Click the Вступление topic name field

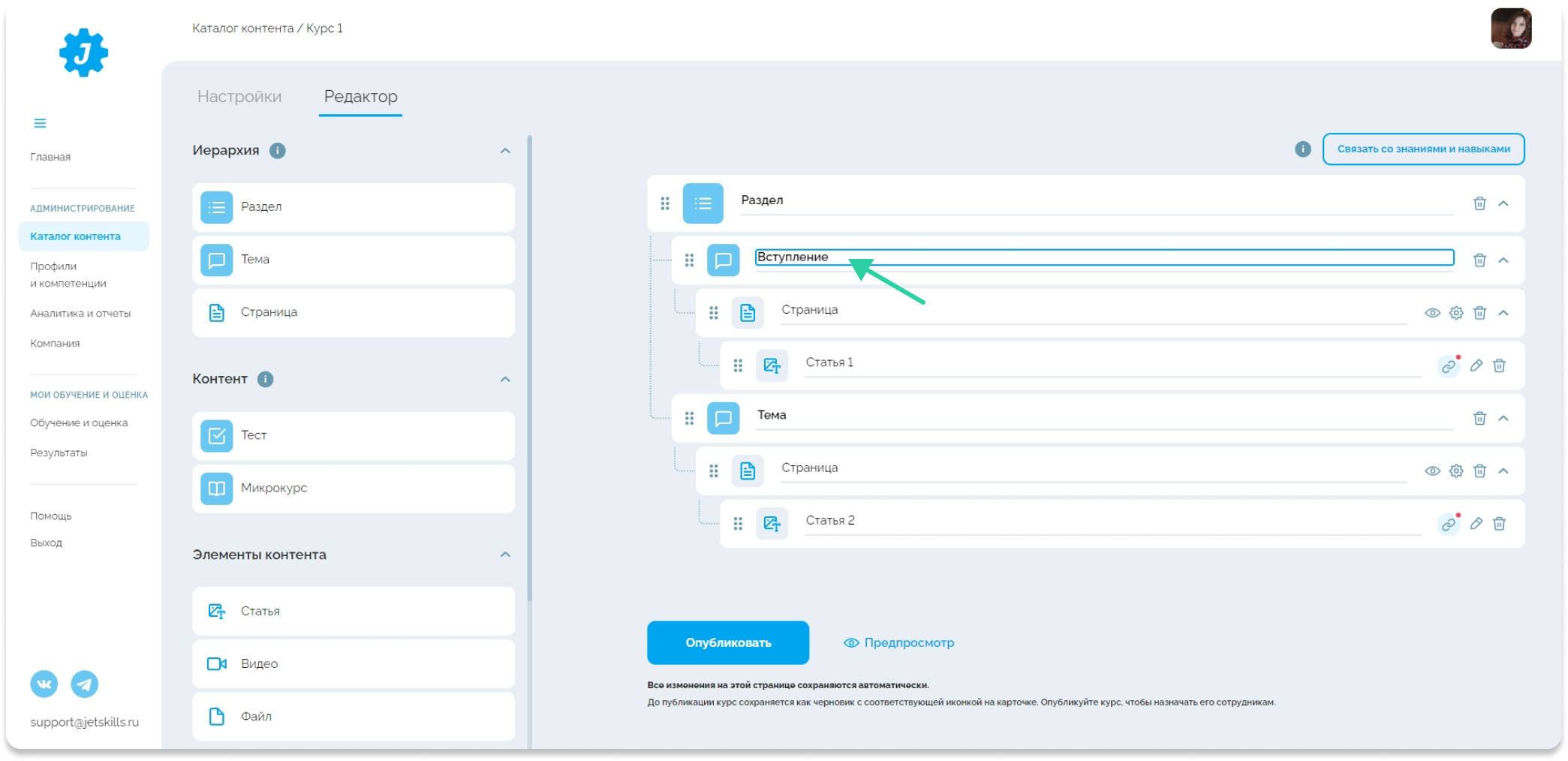(x=1104, y=257)
